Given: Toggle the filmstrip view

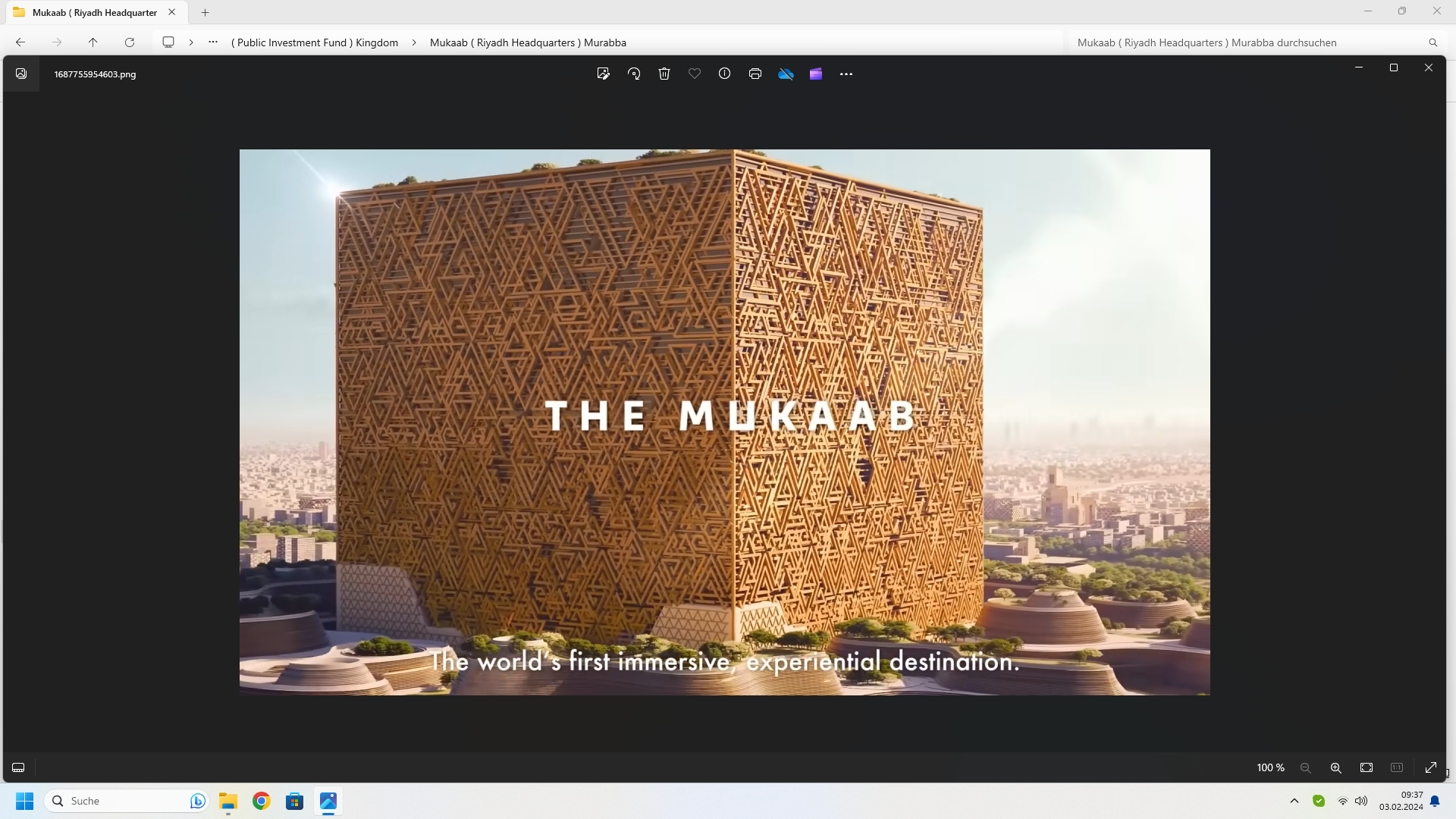Looking at the screenshot, I should pos(18,767).
